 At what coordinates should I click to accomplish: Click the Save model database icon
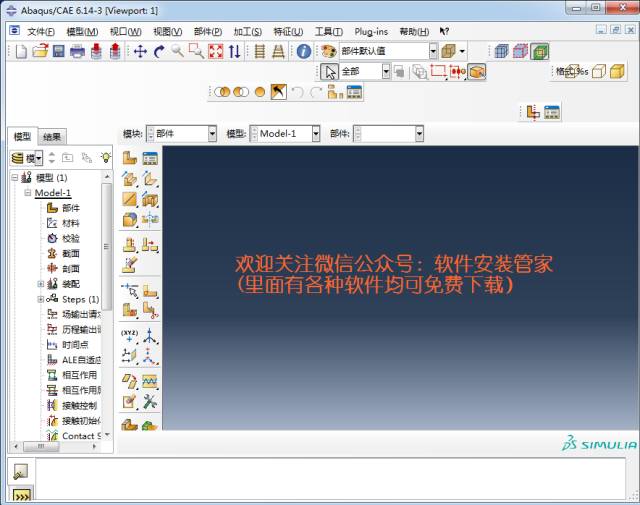click(59, 51)
